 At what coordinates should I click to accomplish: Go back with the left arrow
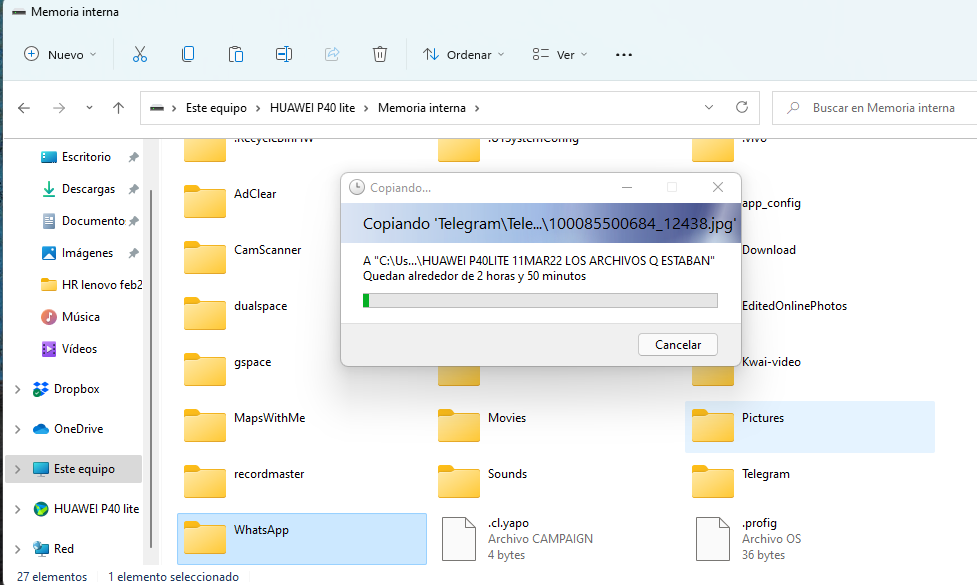coord(24,108)
